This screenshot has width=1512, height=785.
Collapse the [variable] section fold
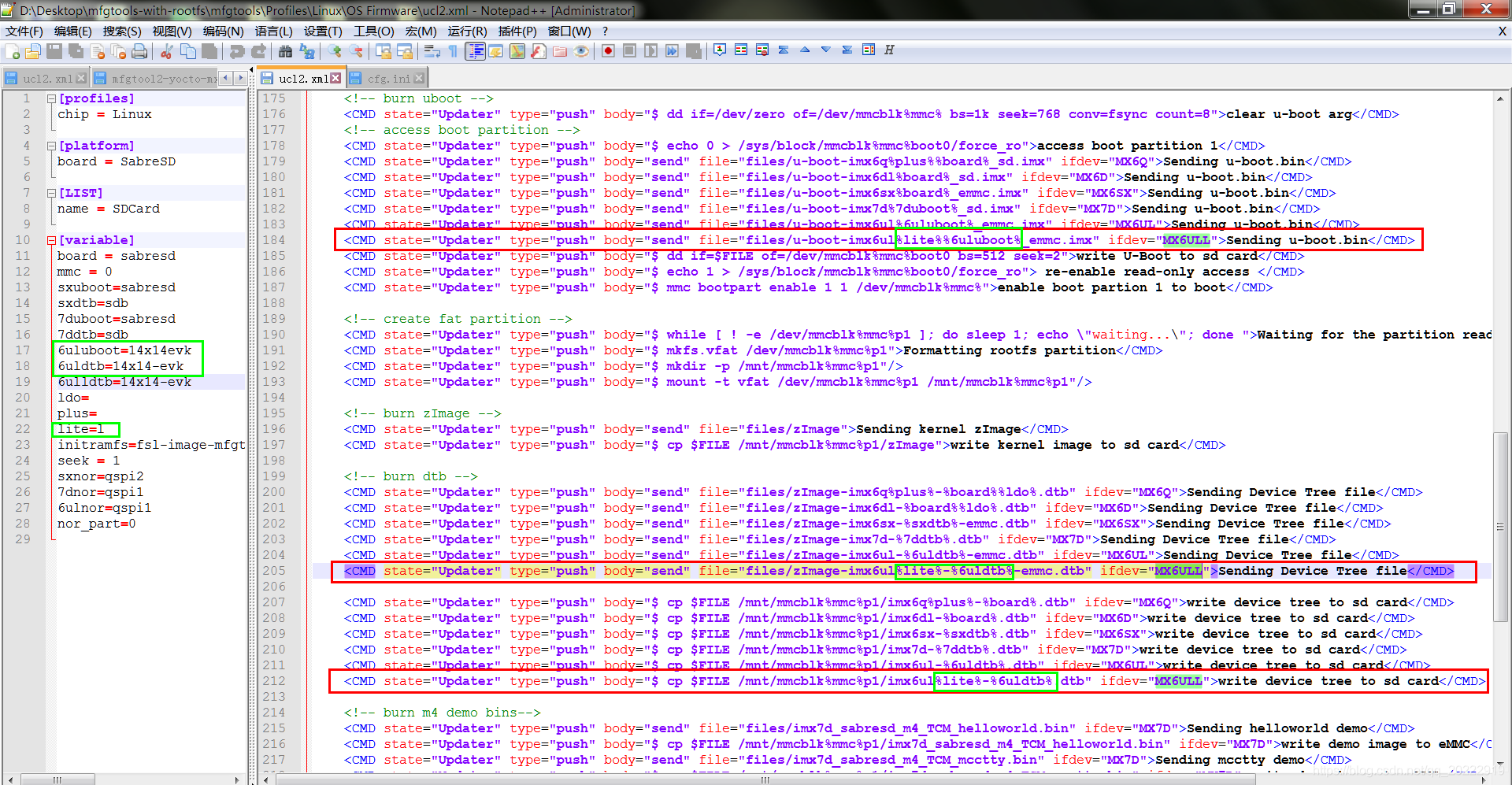pyautogui.click(x=51, y=240)
